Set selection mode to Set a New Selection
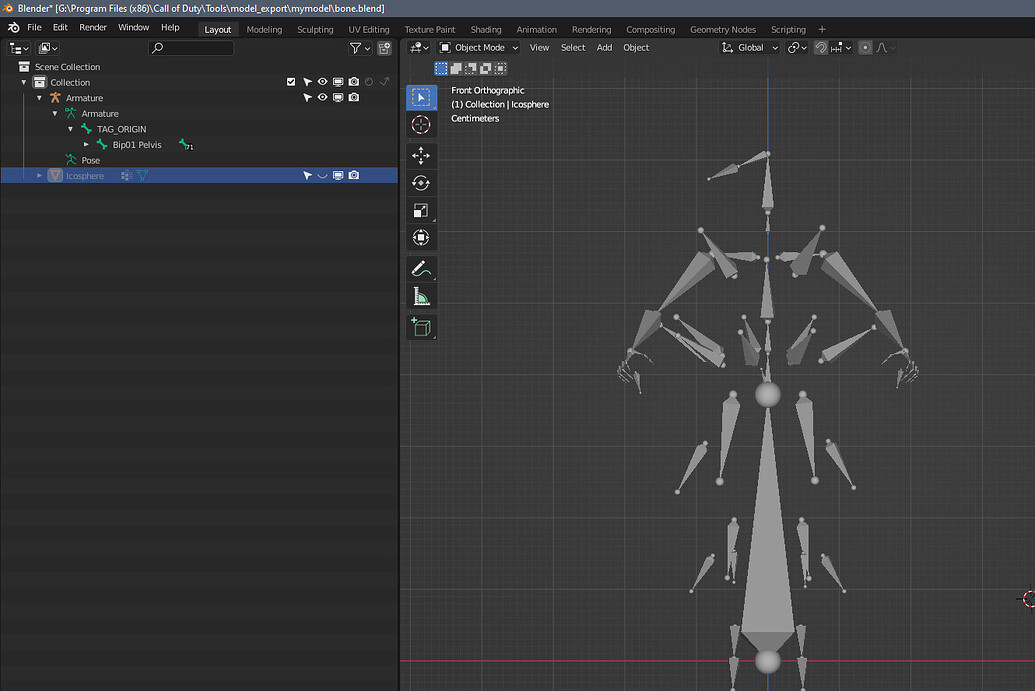Image resolution: width=1035 pixels, height=691 pixels. click(441, 68)
